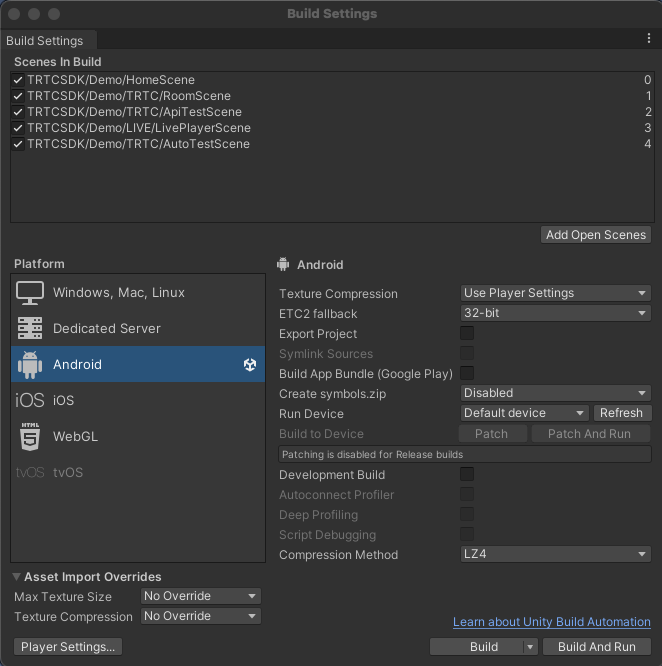Uncheck the HomeScene scene checkbox
The height and width of the screenshot is (666, 662).
pos(19,80)
